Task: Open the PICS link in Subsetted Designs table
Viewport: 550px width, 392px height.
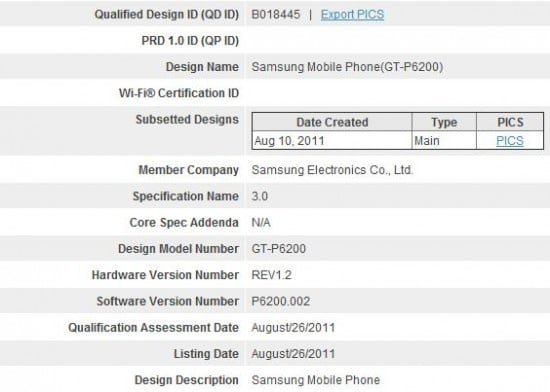Action: coord(510,141)
